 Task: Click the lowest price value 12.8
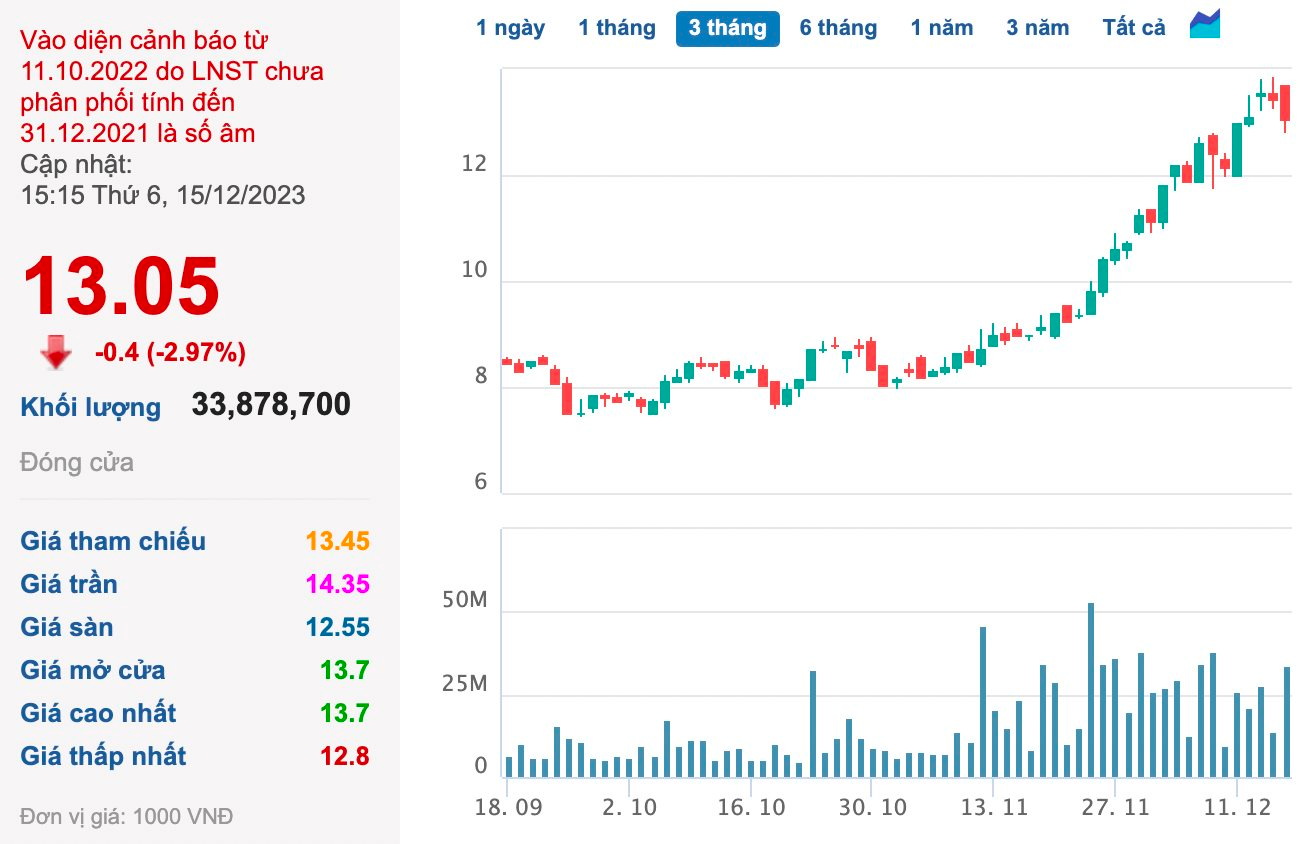tap(345, 756)
